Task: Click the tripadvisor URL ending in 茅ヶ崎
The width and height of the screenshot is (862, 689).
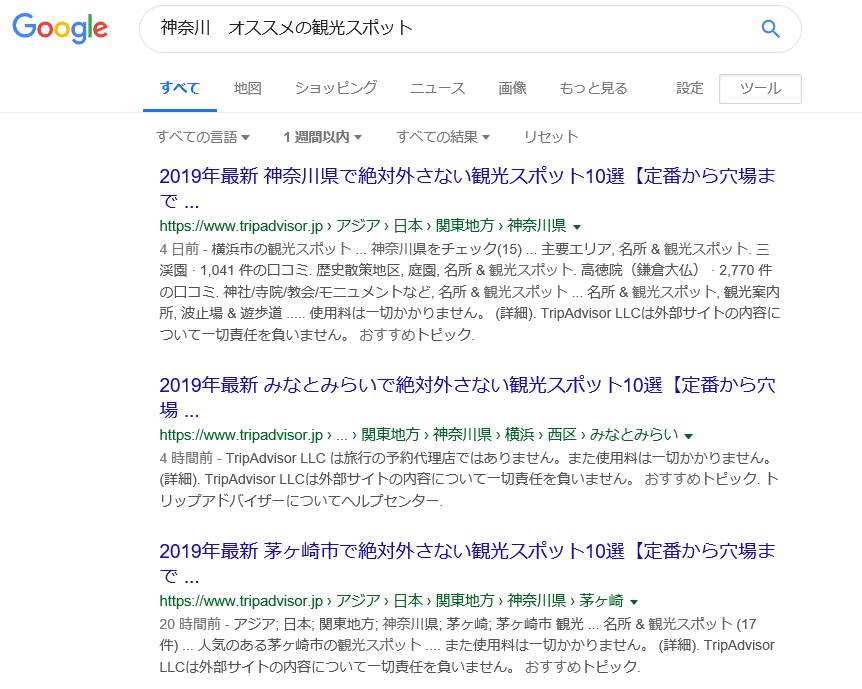Action: (391, 600)
